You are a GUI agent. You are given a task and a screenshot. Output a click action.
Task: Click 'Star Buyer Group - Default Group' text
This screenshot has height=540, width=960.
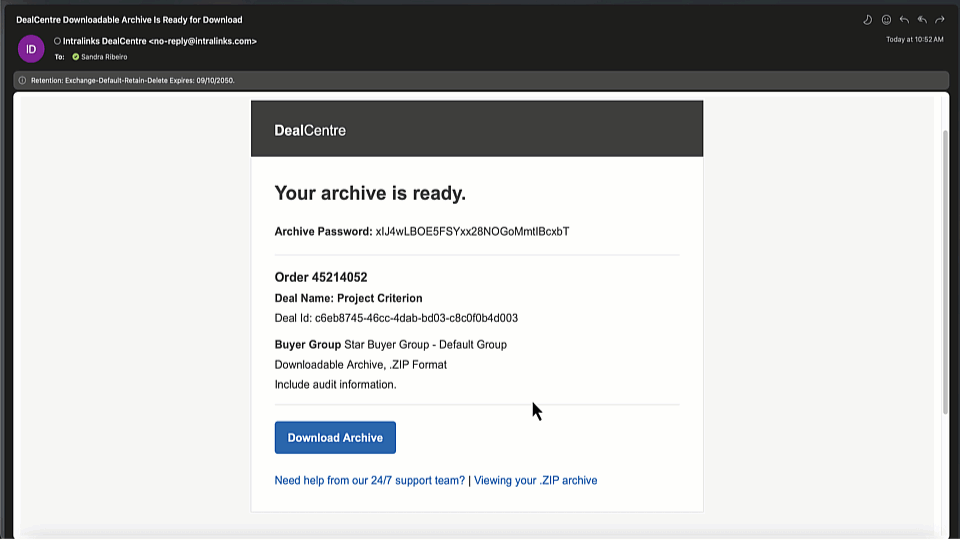click(426, 345)
